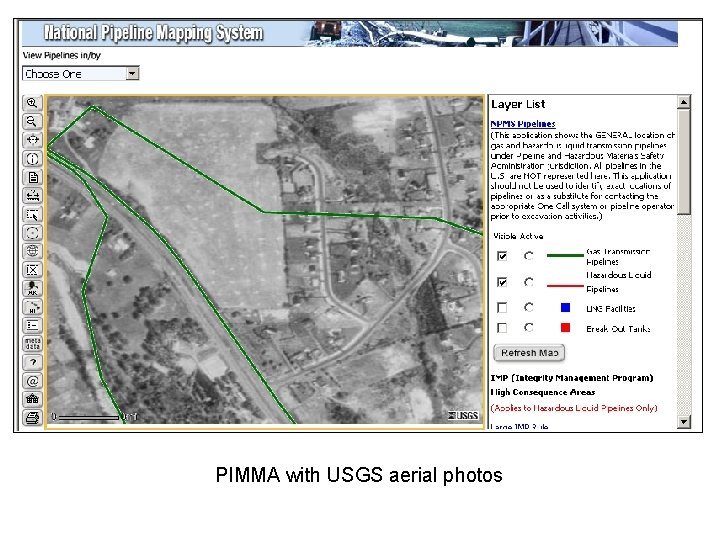Click the Refresh Map button
The width and height of the screenshot is (720, 540).
tap(529, 353)
